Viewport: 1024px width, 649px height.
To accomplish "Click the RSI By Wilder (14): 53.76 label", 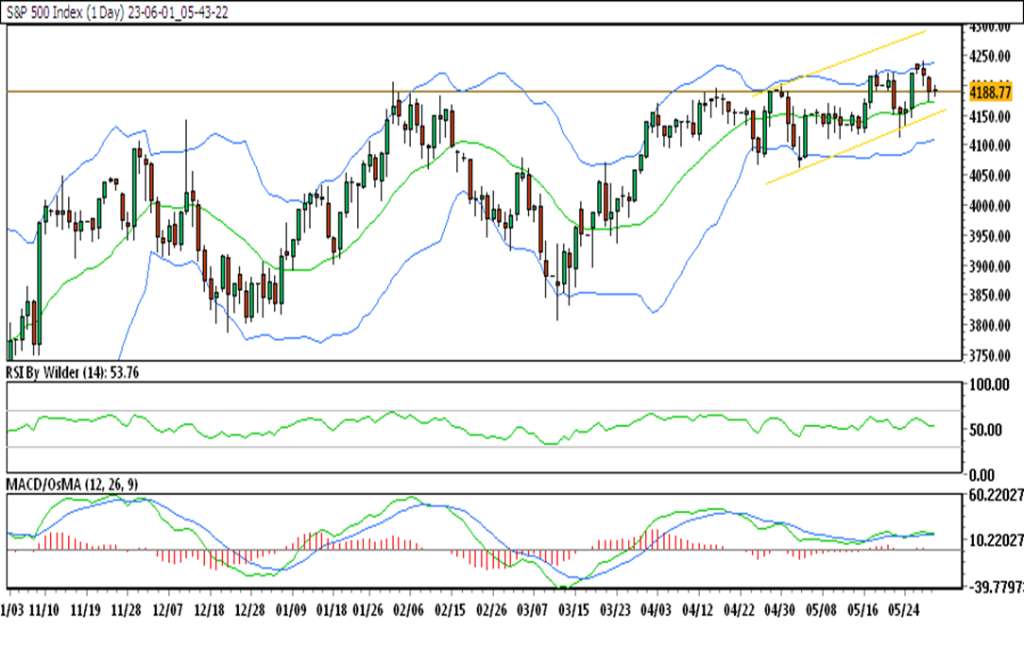I will coord(72,373).
